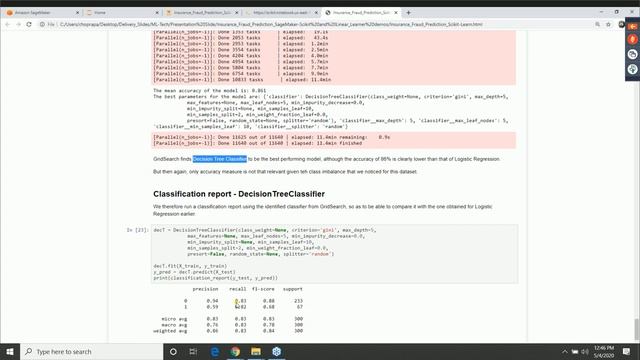Launch Microsoft Edge from taskbar
This screenshot has height=360, width=640.
(215, 351)
